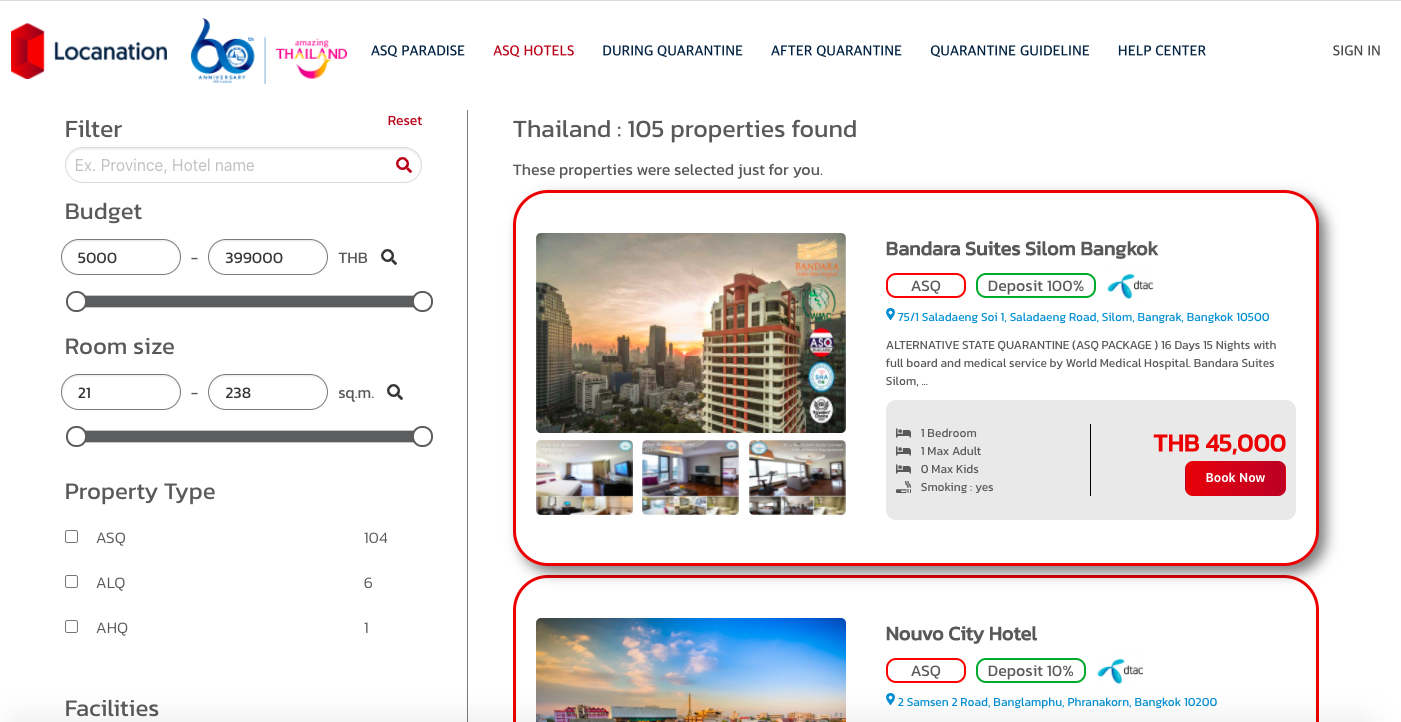Click the Deposit 100% badge
Screen dimensions: 1401x722
point(1036,286)
